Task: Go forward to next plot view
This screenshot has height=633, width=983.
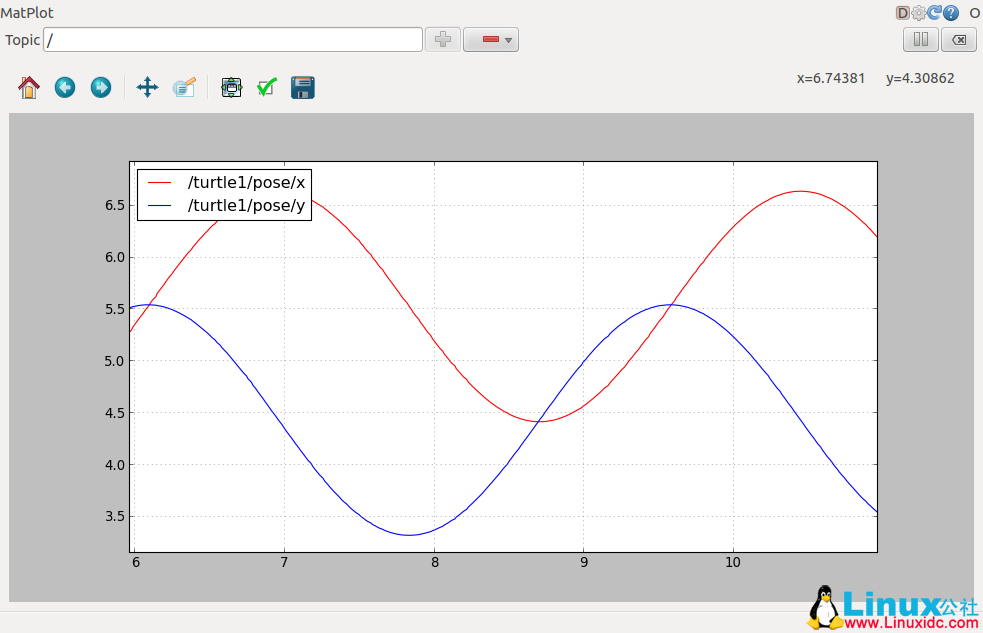Action: pos(100,87)
